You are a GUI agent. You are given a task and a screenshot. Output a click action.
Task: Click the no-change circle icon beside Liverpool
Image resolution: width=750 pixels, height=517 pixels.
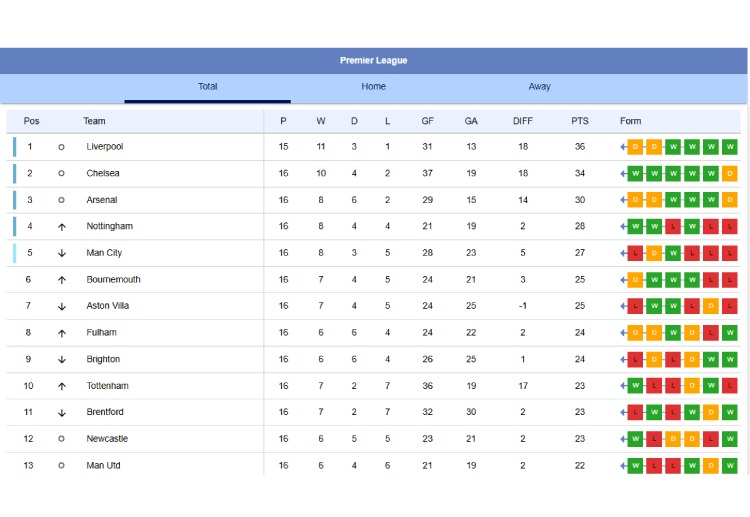tap(62, 147)
